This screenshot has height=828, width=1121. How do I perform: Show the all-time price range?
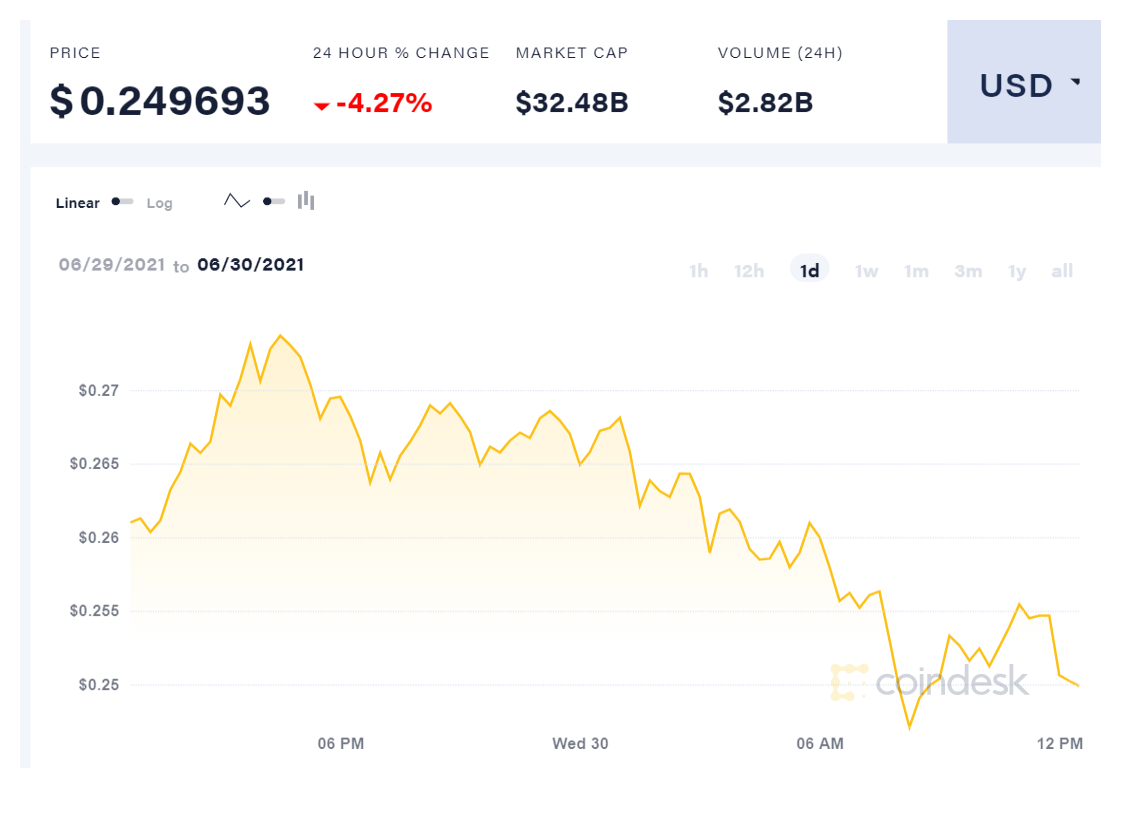click(1062, 271)
